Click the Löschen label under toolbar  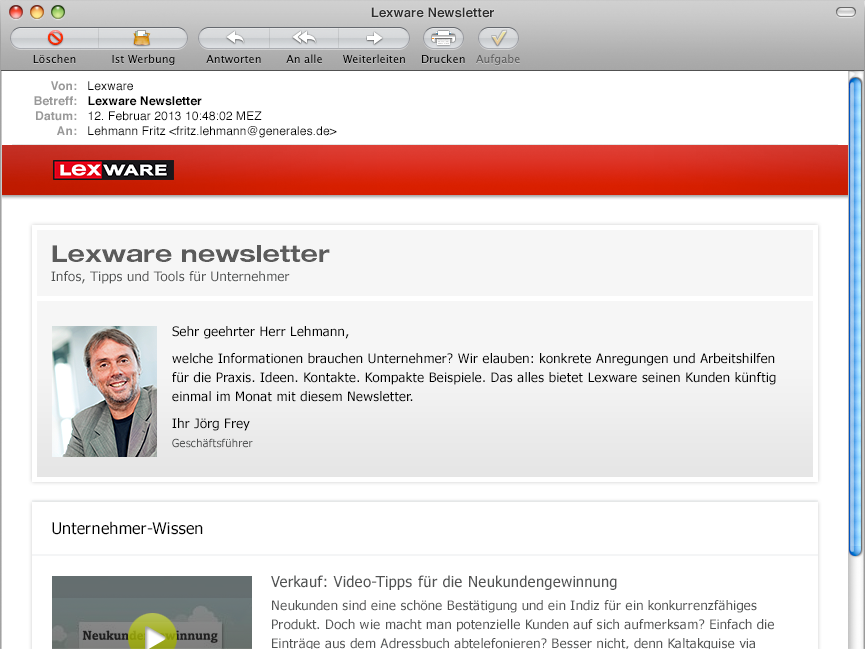pos(54,59)
